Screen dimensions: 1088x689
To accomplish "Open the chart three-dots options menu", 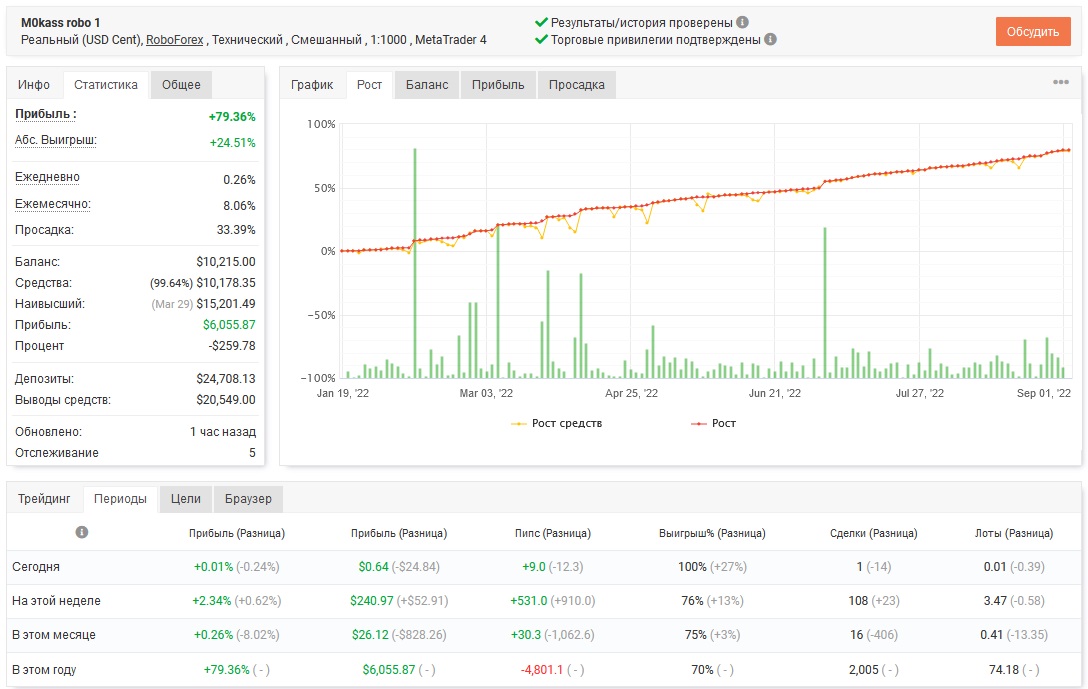I will 1060,82.
